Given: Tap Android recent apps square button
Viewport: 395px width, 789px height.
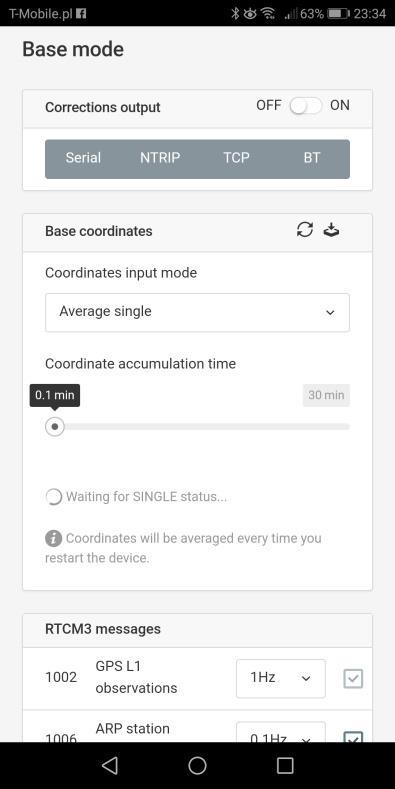Looking at the screenshot, I should click(x=285, y=765).
